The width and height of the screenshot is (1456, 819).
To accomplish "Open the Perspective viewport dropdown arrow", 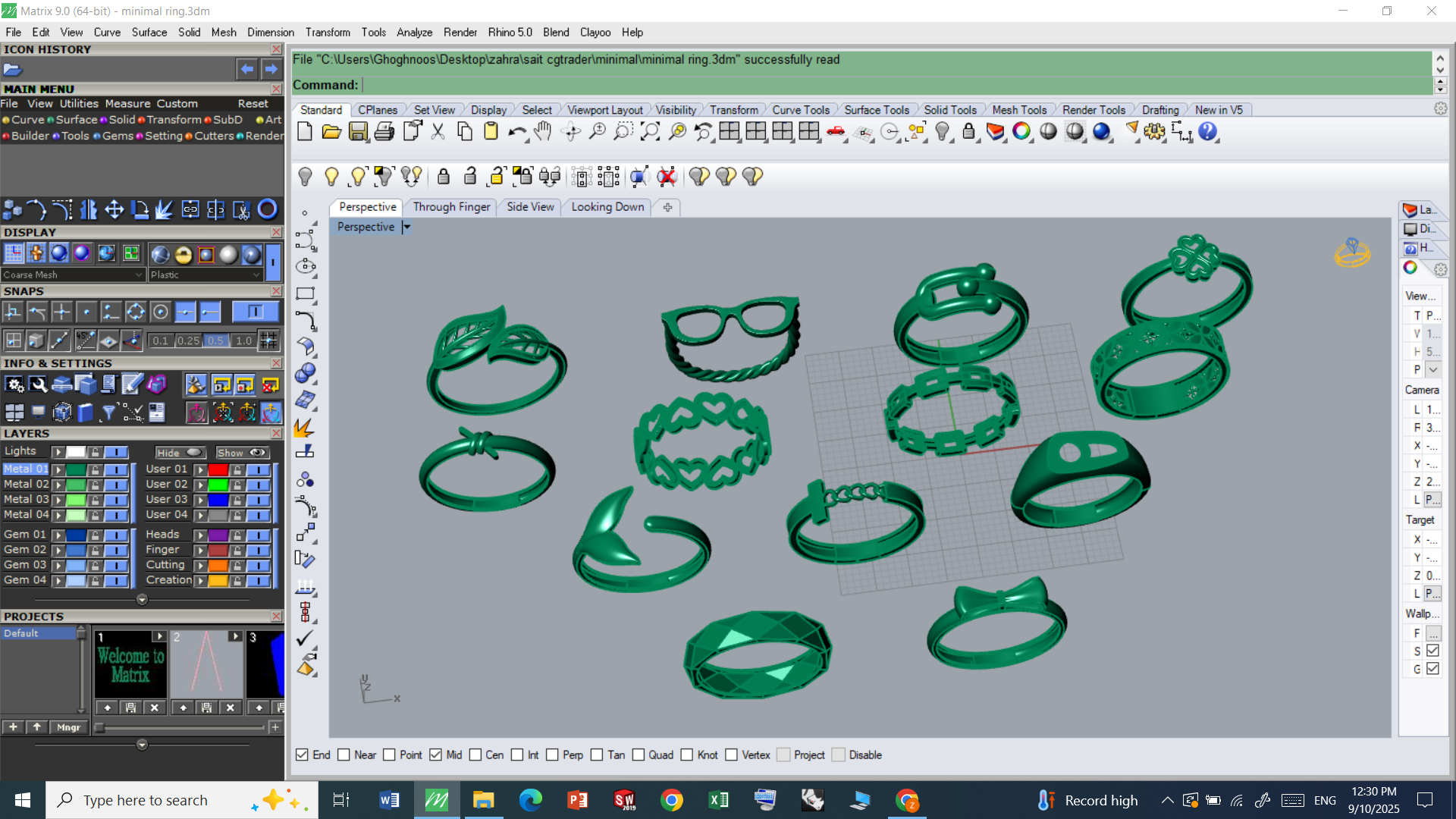I will tap(406, 227).
